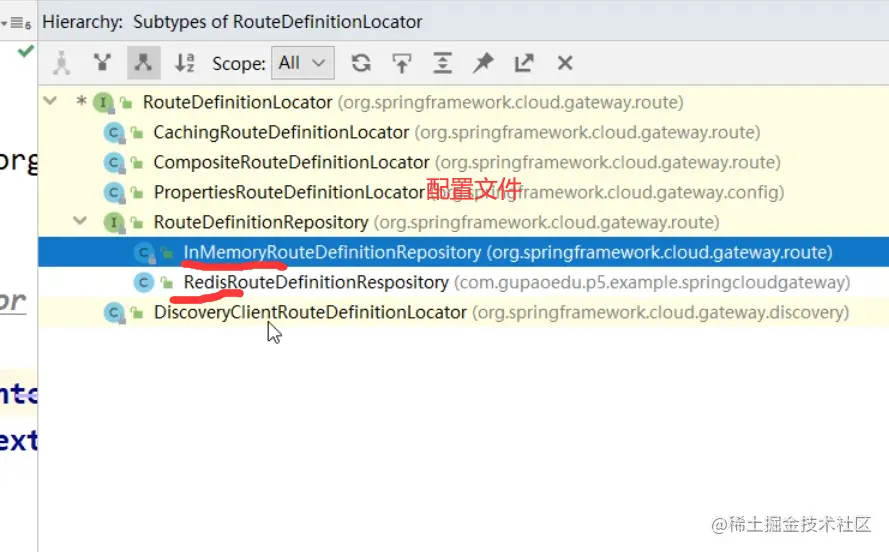Click the green checkmark inspection indicator
889x552 pixels.
click(26, 51)
